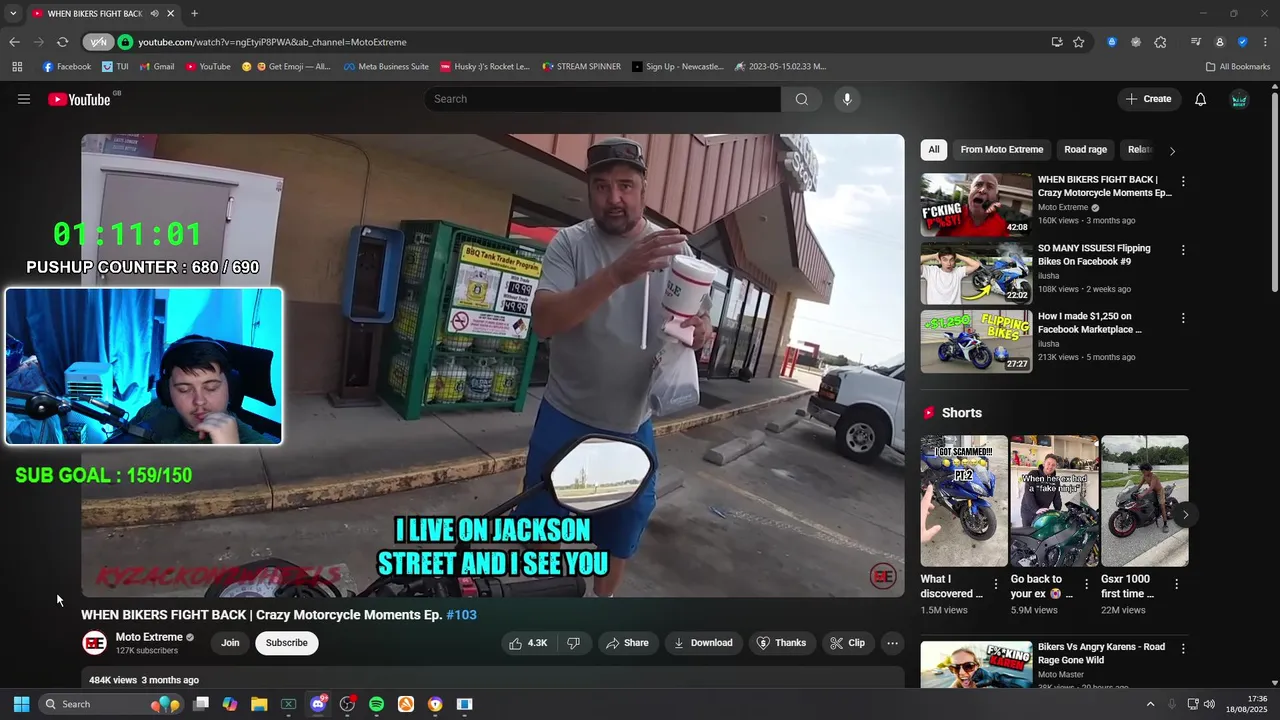Open 'Gsxr 1000 first time' short thumbnail

pyautogui.click(x=1145, y=501)
